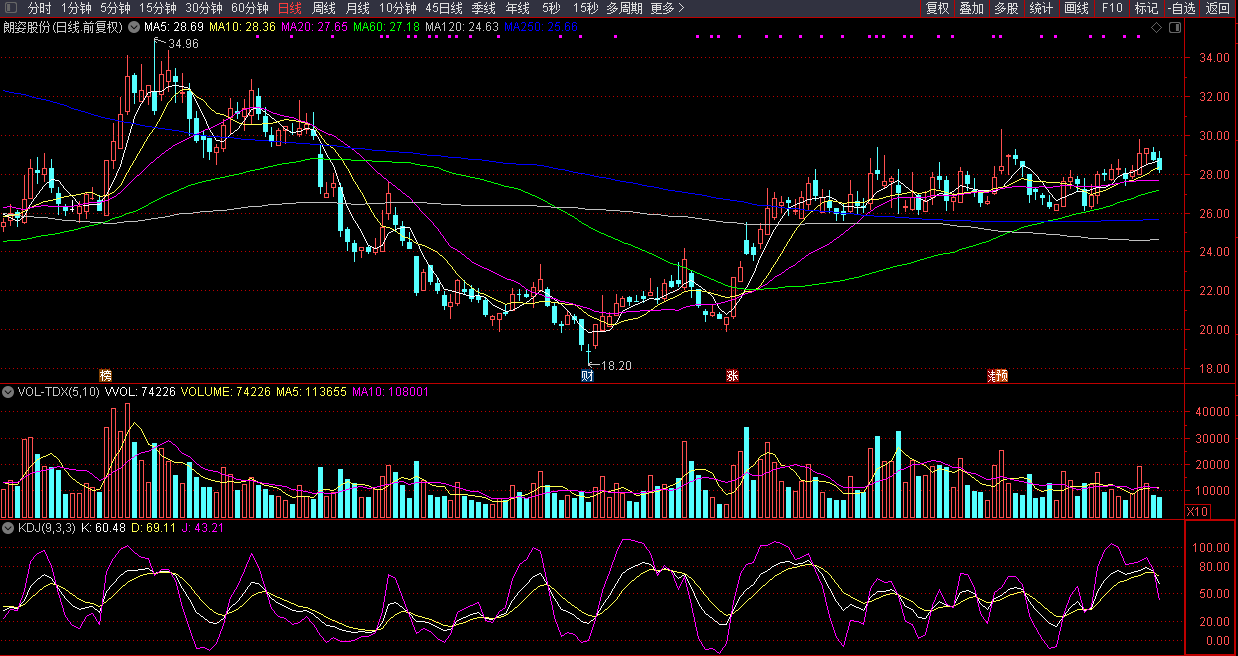Click the panel layout icon at top-left
Screen dimensions: 1238x656
pyautogui.click(x=9, y=8)
